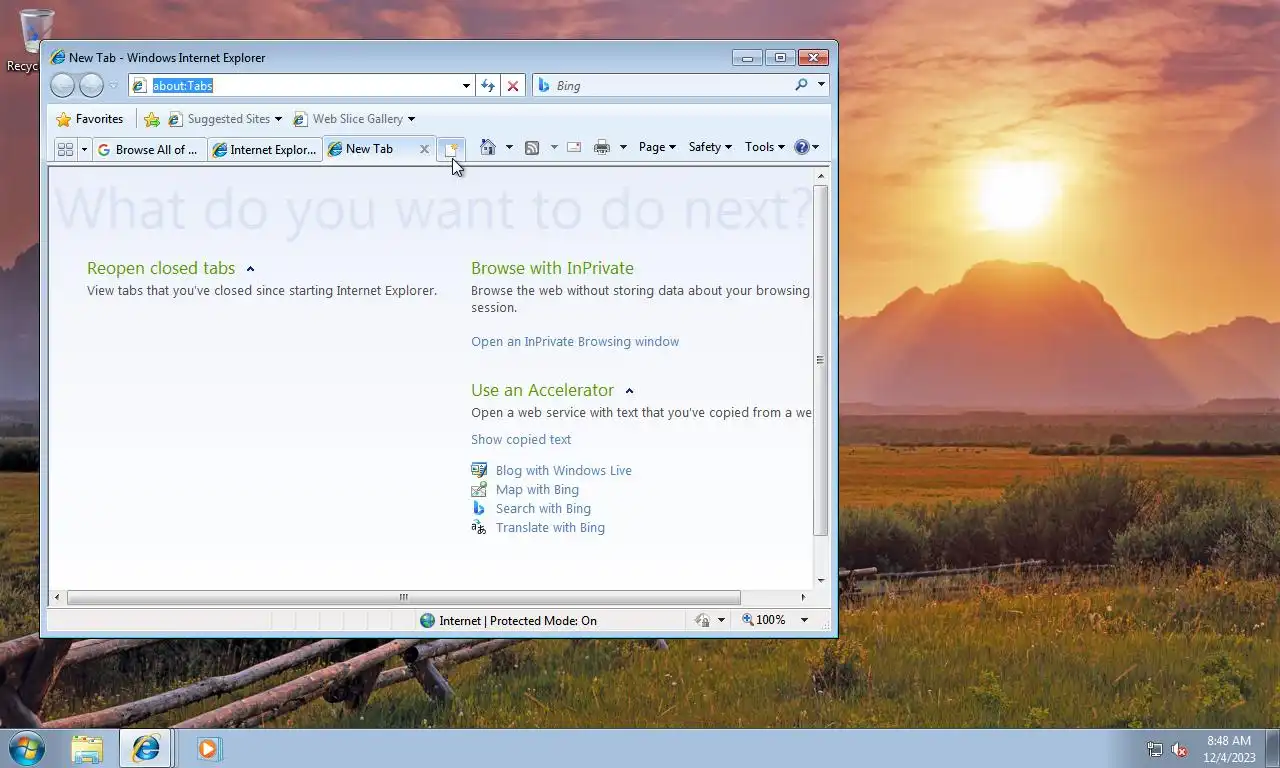This screenshot has width=1280, height=768.
Task: Click the 100% zoom level button
Action: pos(764,621)
